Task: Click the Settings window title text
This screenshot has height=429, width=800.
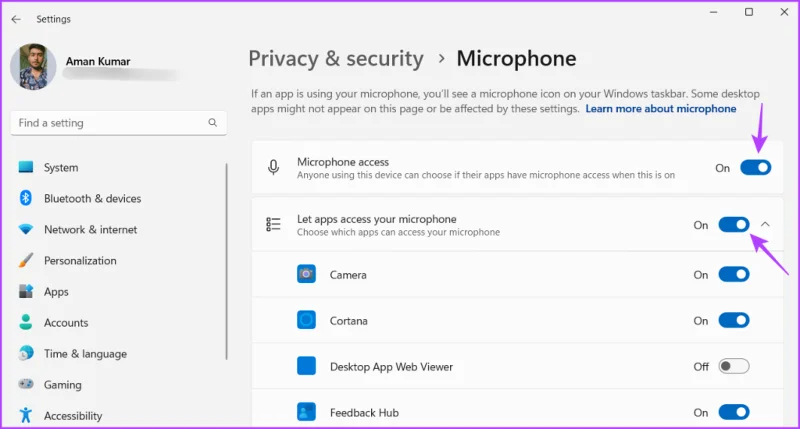Action: click(54, 19)
